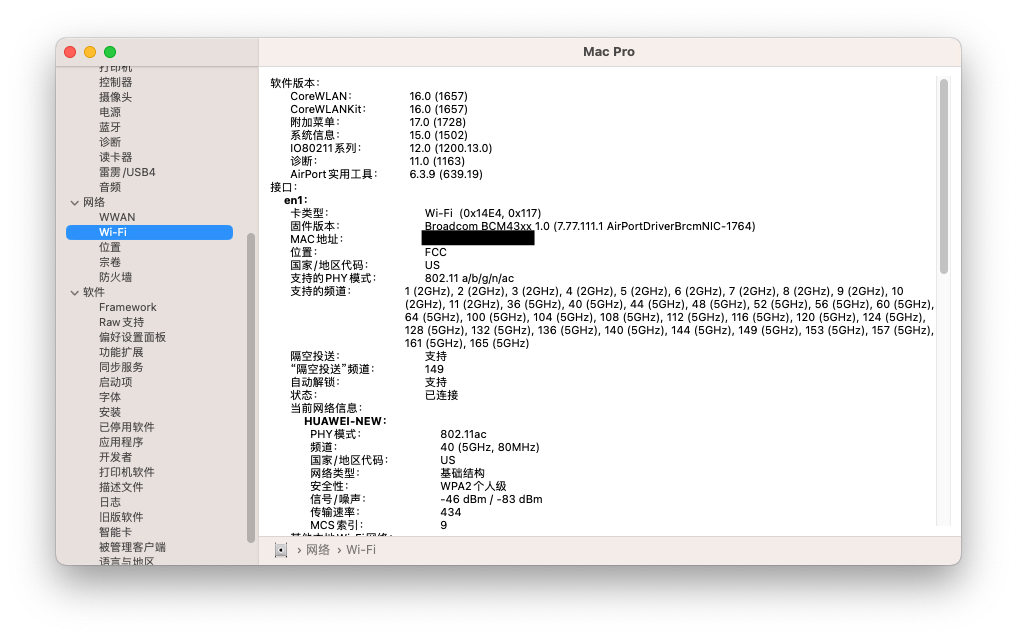Click the CoreWLAN 16.0 (1657) value
1017x639 pixels.
[x=438, y=97]
